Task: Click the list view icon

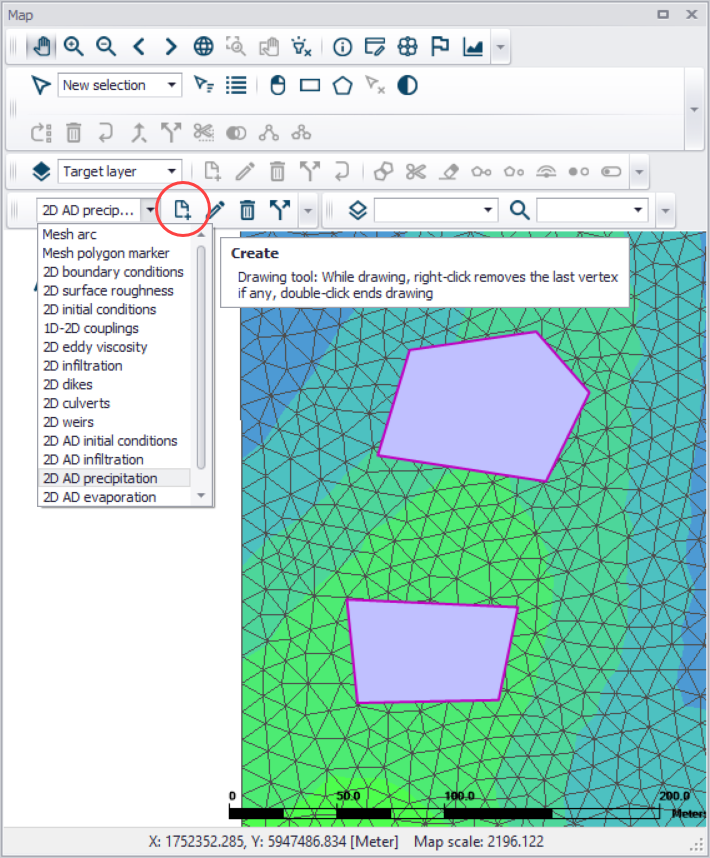Action: 236,85
